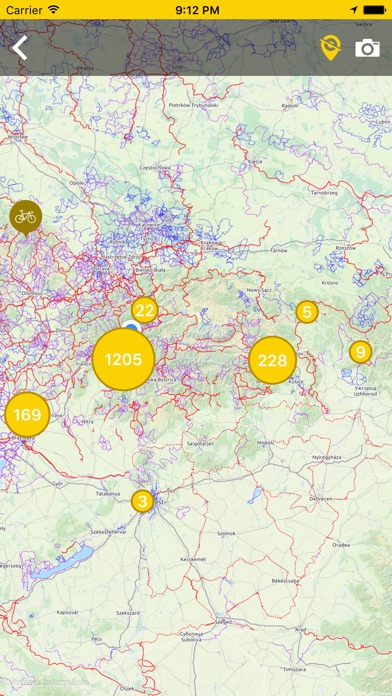Tap the Wi-Fi indicator in status bar
Screen dimensions: 392x696
tap(54, 9)
